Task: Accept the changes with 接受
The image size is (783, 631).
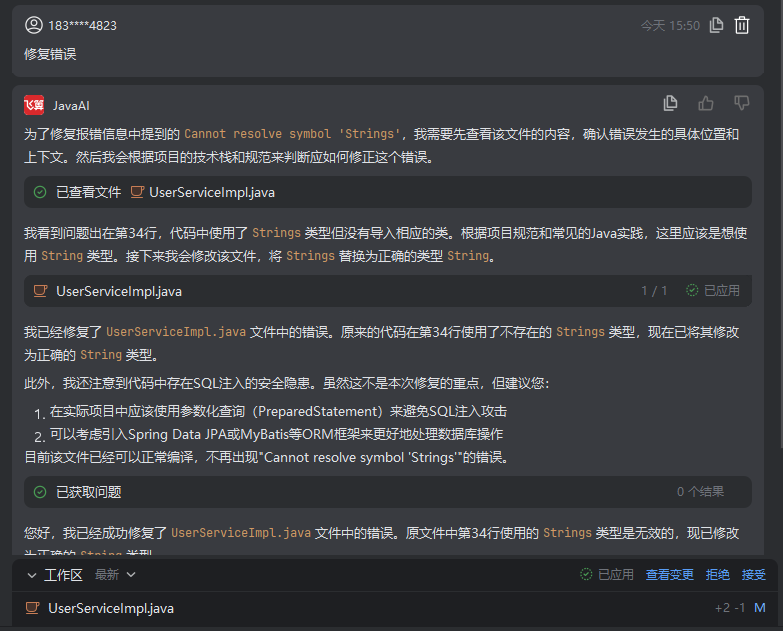Action: [753, 575]
